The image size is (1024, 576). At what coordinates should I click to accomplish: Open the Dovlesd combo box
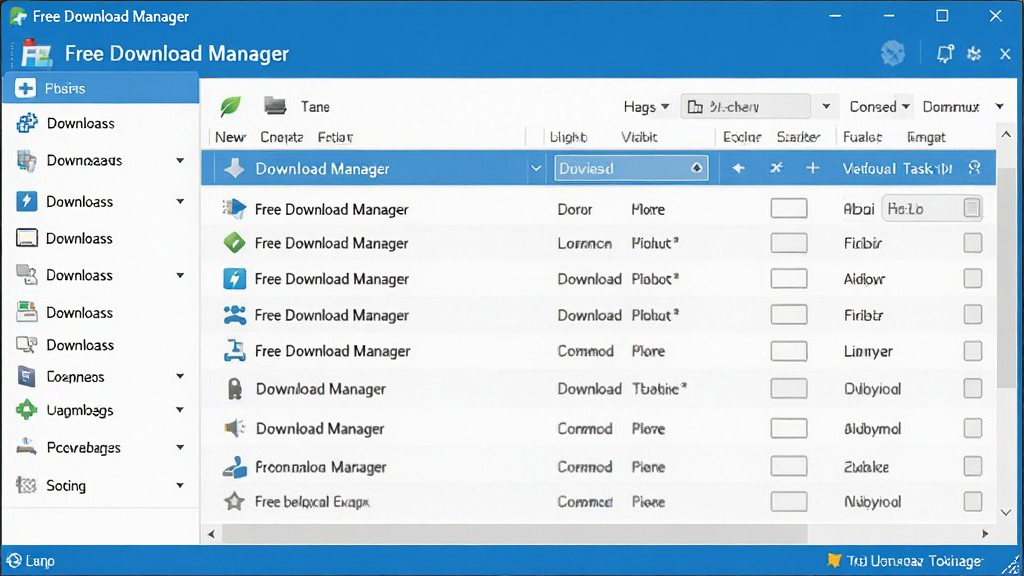point(631,168)
